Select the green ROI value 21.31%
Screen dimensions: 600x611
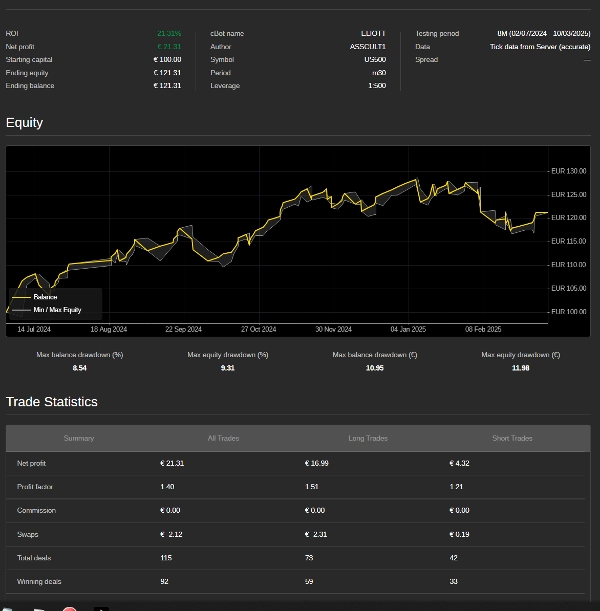click(169, 34)
